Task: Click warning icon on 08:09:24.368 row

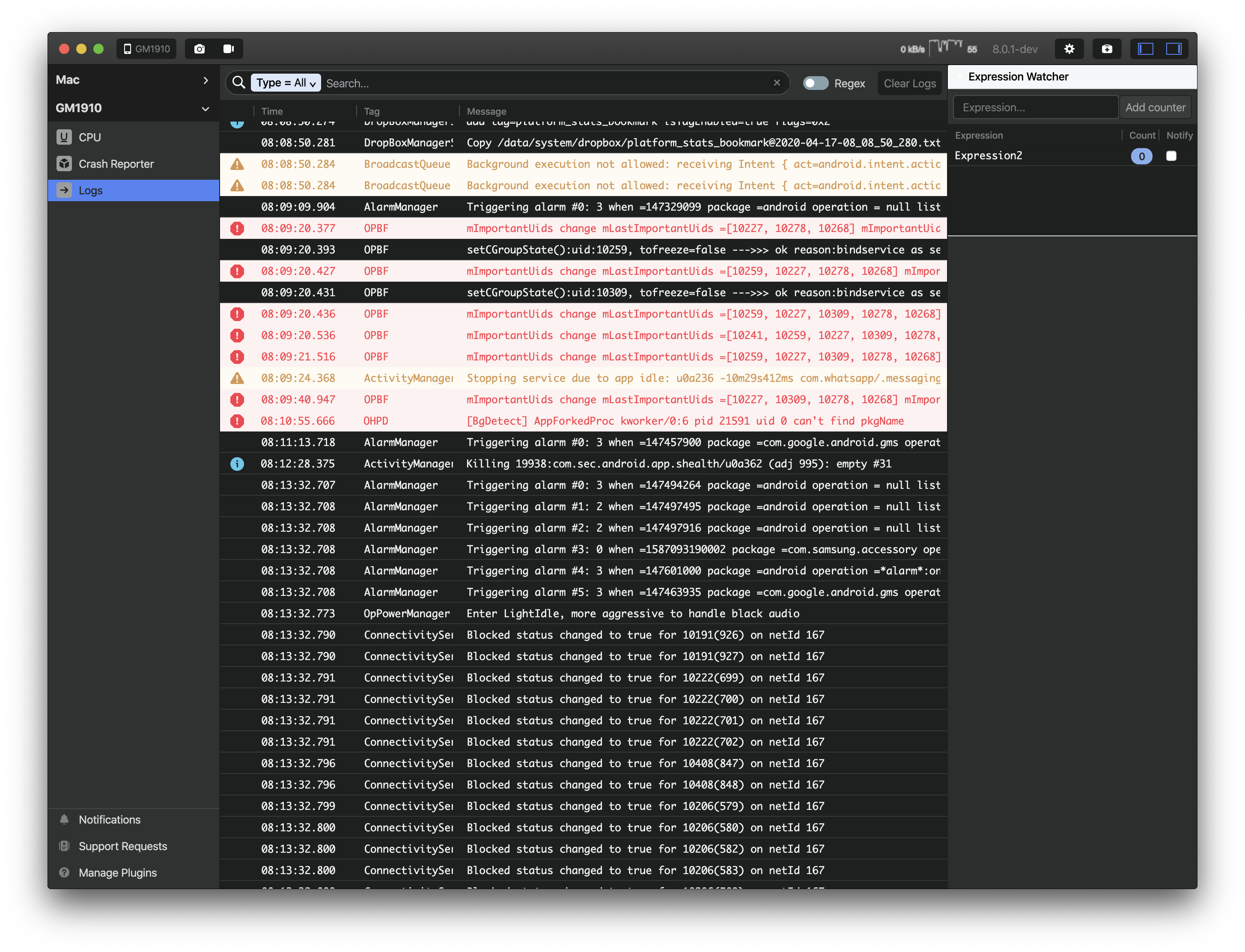Action: 237,378
